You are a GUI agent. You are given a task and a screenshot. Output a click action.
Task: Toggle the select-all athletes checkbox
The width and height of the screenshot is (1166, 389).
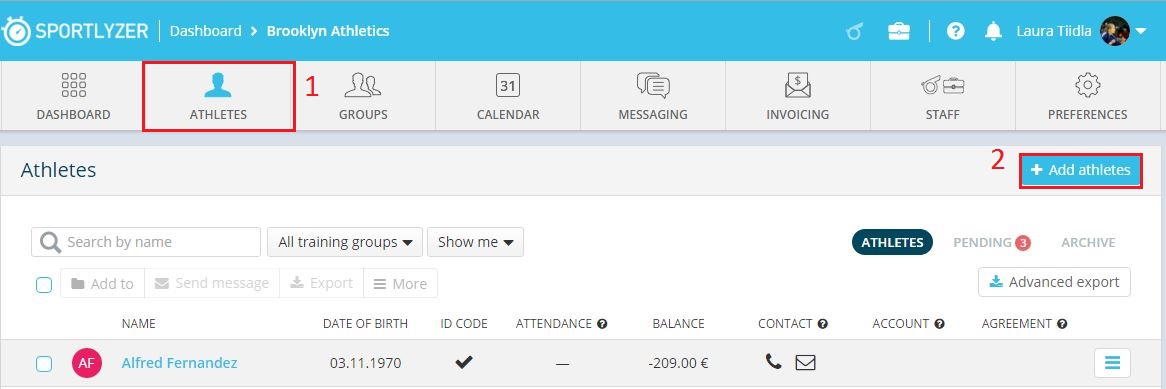click(44, 284)
